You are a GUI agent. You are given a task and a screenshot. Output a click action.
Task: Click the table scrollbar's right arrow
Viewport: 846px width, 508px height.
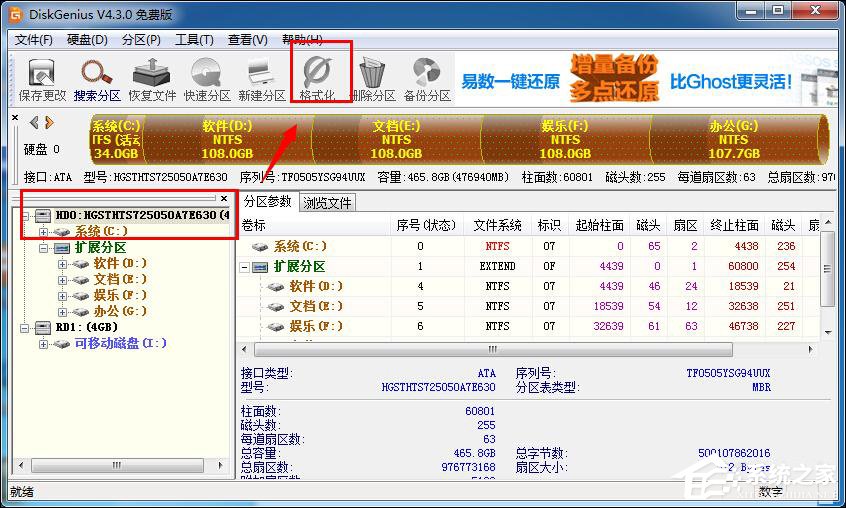click(810, 349)
